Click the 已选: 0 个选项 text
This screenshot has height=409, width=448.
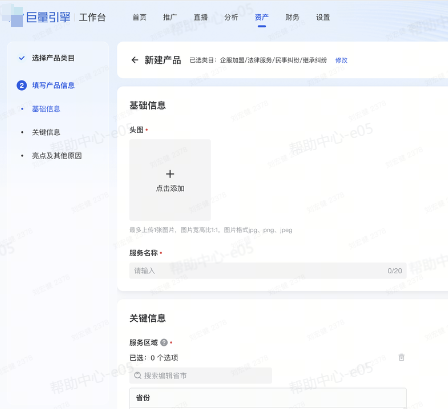[x=154, y=358]
